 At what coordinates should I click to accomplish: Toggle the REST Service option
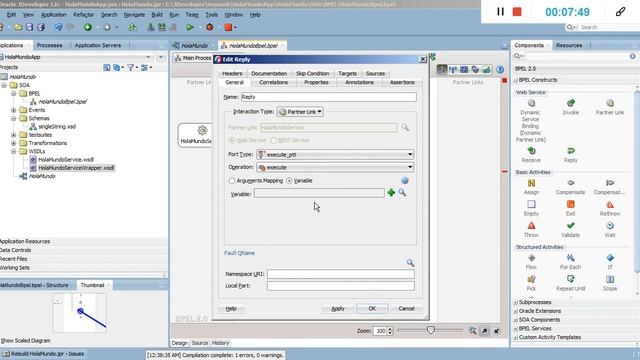tap(274, 140)
